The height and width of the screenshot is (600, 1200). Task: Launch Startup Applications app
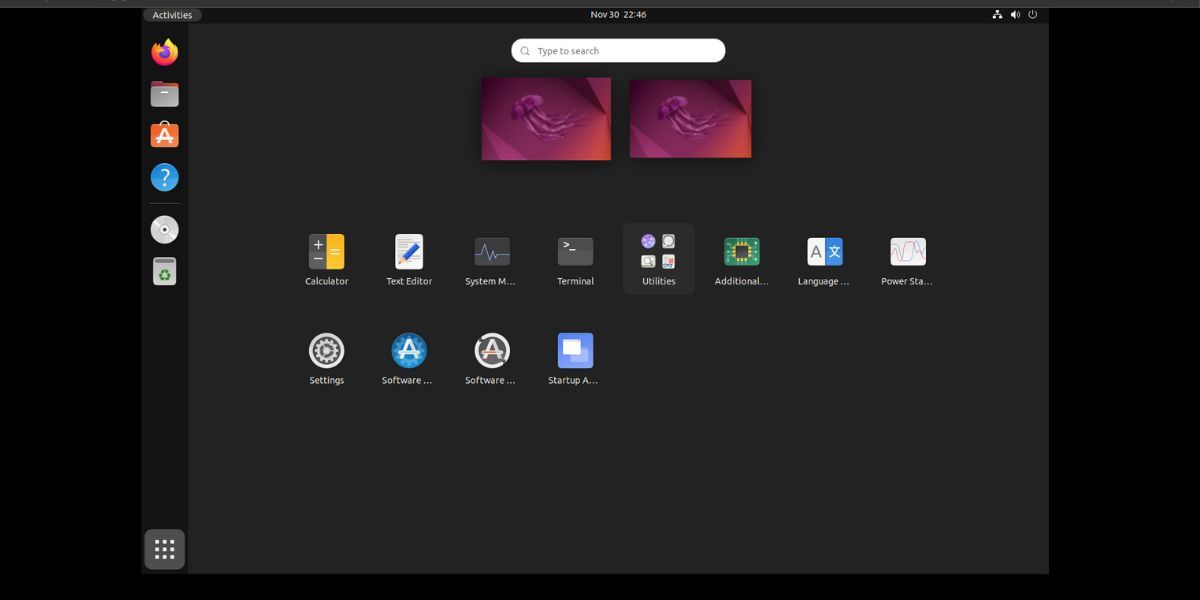point(575,351)
